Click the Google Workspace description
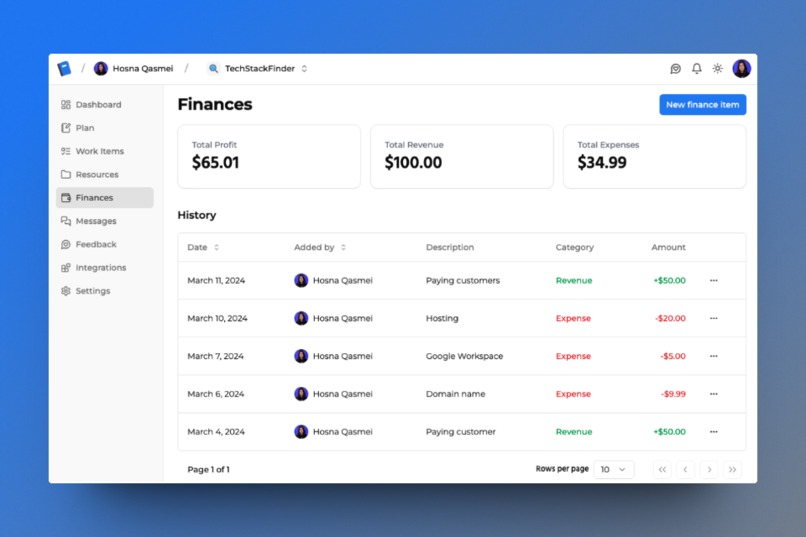Image resolution: width=806 pixels, height=537 pixels. tap(464, 356)
